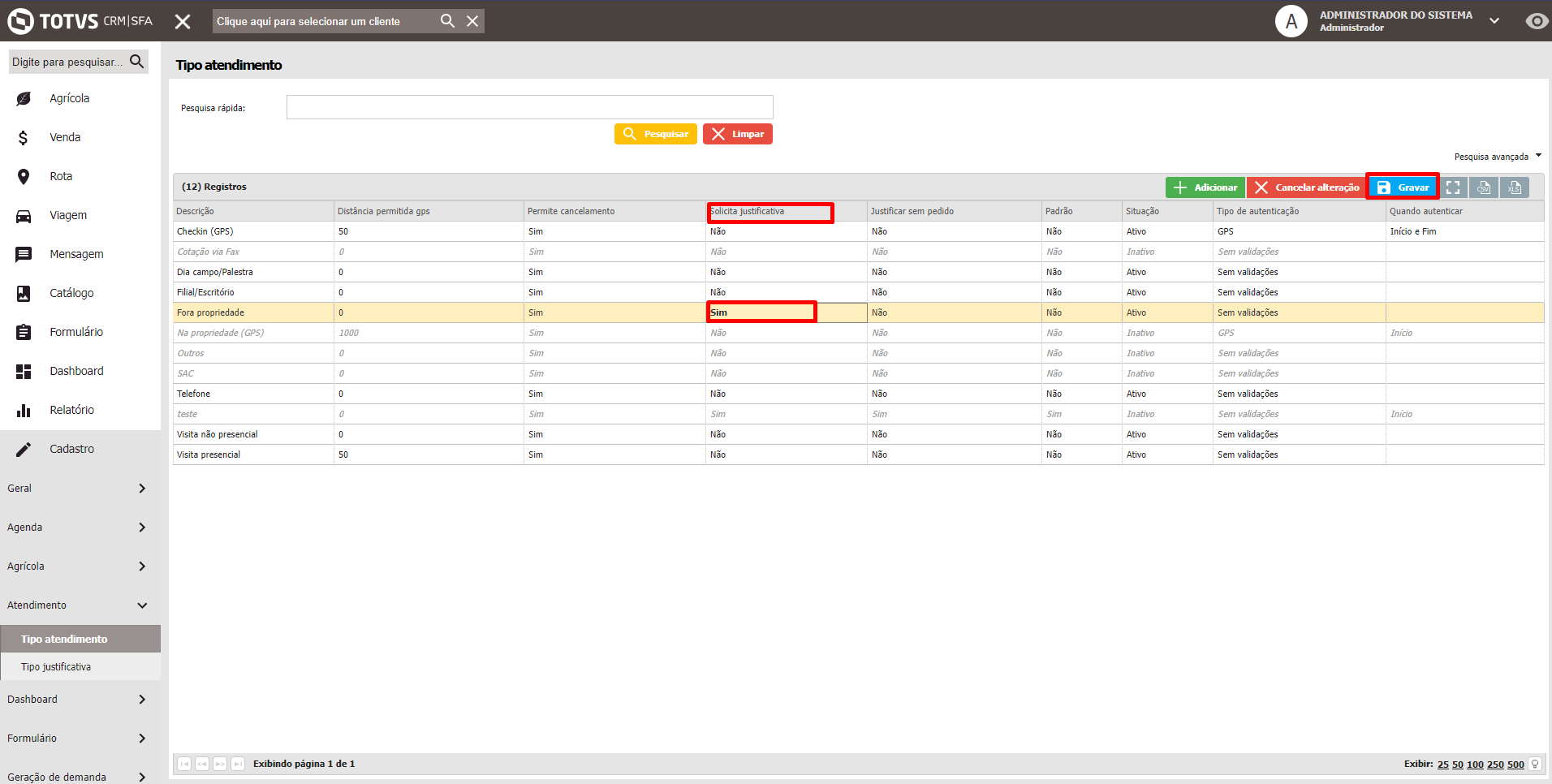This screenshot has height=784, width=1552.
Task: Click the administrator avatar circle
Action: pos(1291,21)
